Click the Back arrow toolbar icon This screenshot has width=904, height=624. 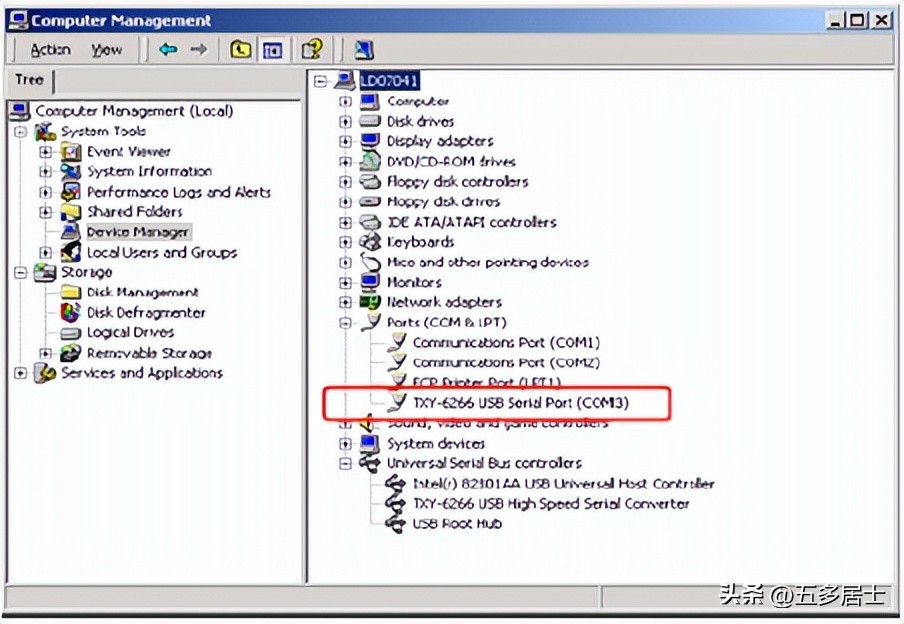(168, 50)
